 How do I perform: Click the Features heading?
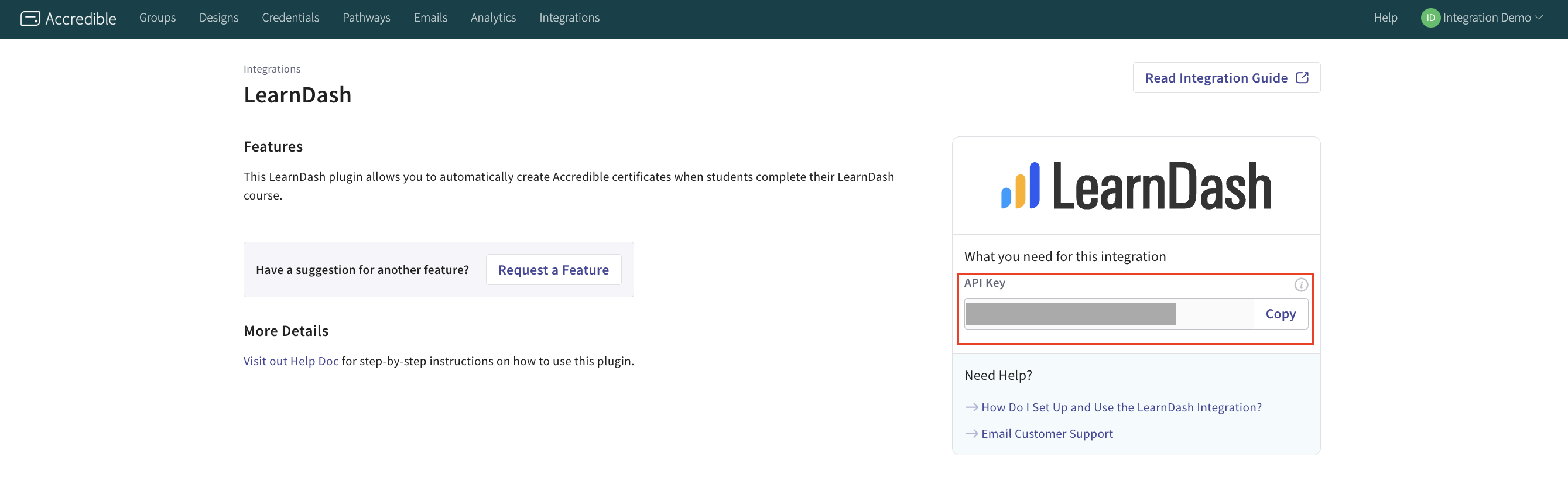pos(273,146)
